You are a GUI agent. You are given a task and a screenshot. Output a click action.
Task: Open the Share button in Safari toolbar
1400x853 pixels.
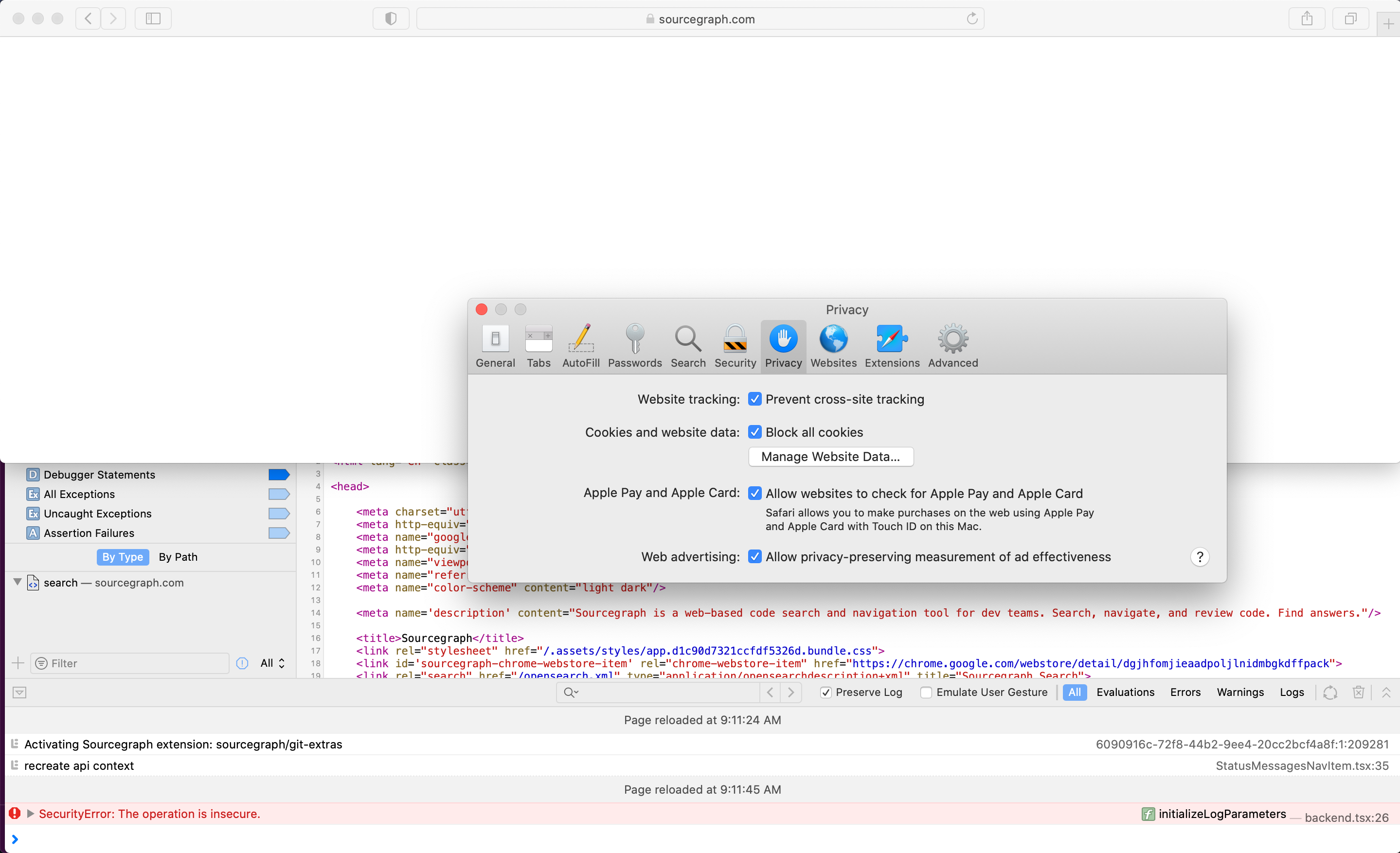pyautogui.click(x=1307, y=19)
